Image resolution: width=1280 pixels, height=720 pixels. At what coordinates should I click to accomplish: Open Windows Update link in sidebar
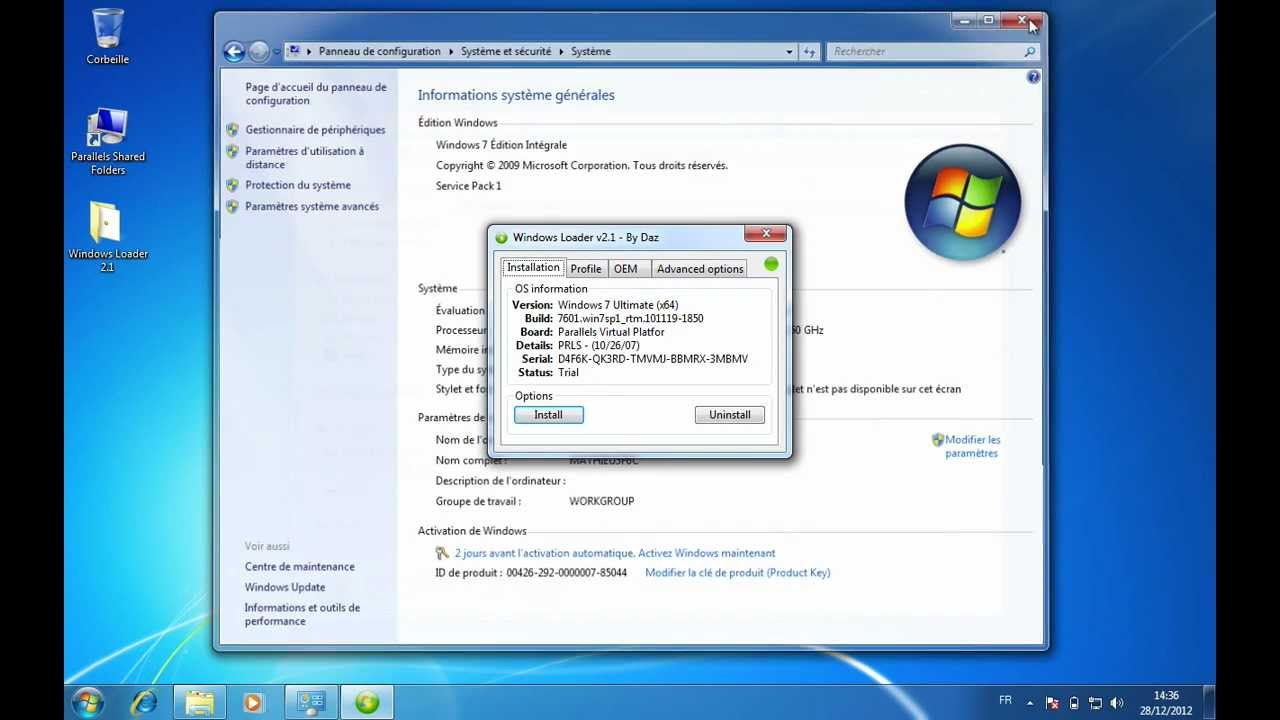[x=285, y=588]
